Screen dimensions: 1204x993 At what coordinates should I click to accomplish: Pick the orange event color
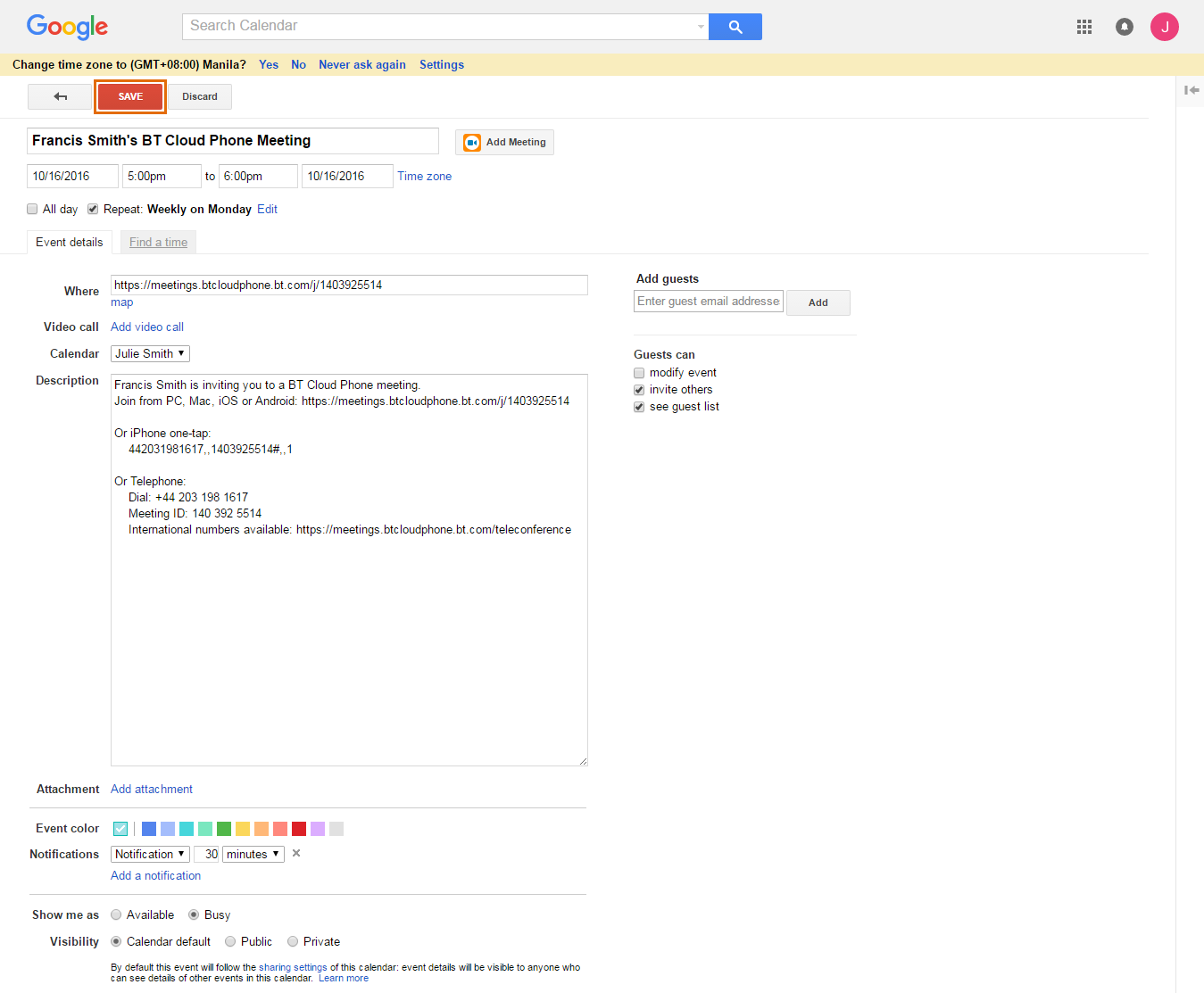pyautogui.click(x=262, y=829)
